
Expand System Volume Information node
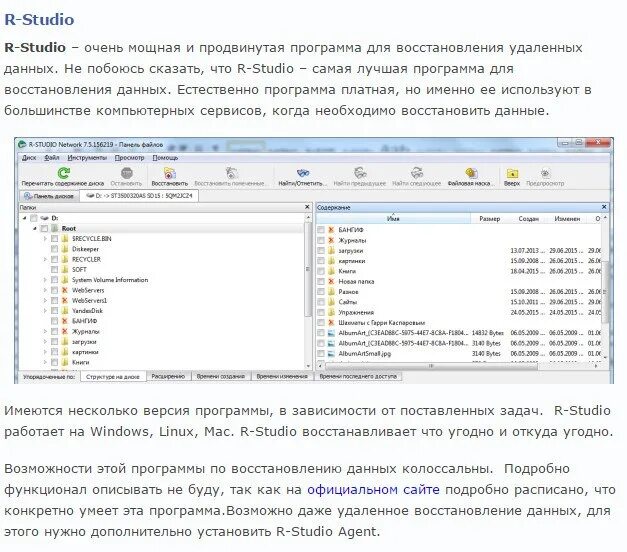pos(45,280)
